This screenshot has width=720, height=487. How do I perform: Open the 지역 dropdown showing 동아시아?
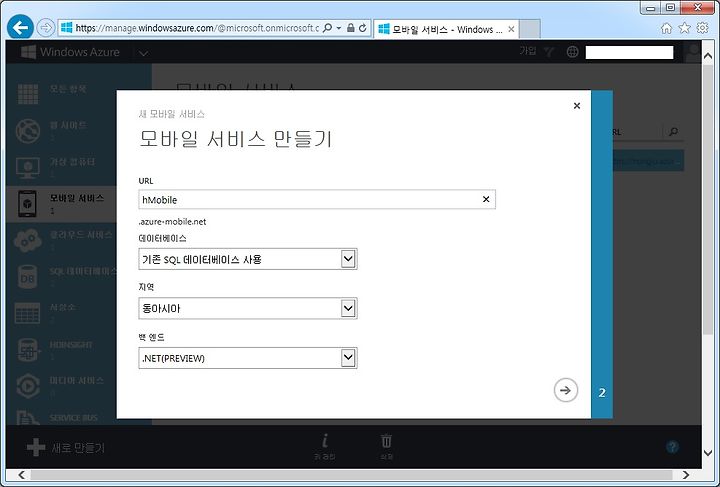(248, 308)
